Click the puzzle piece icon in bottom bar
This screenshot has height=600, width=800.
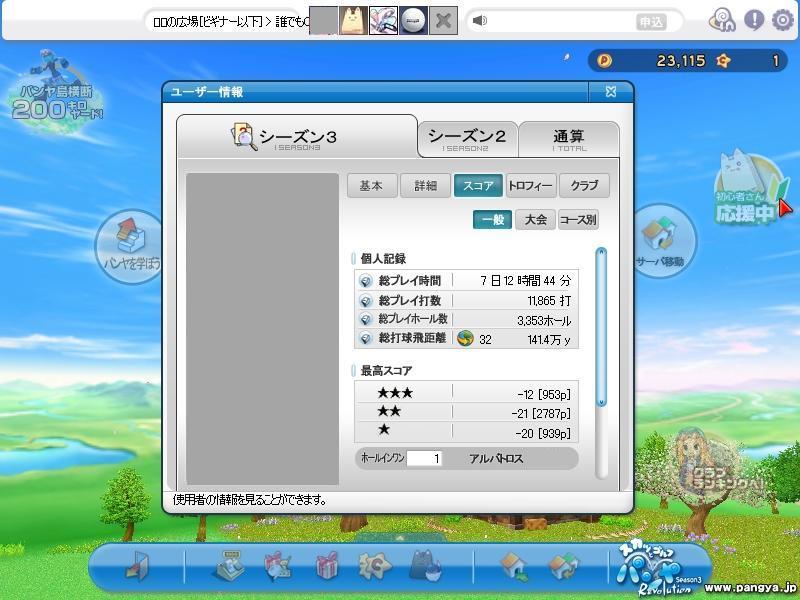(374, 566)
